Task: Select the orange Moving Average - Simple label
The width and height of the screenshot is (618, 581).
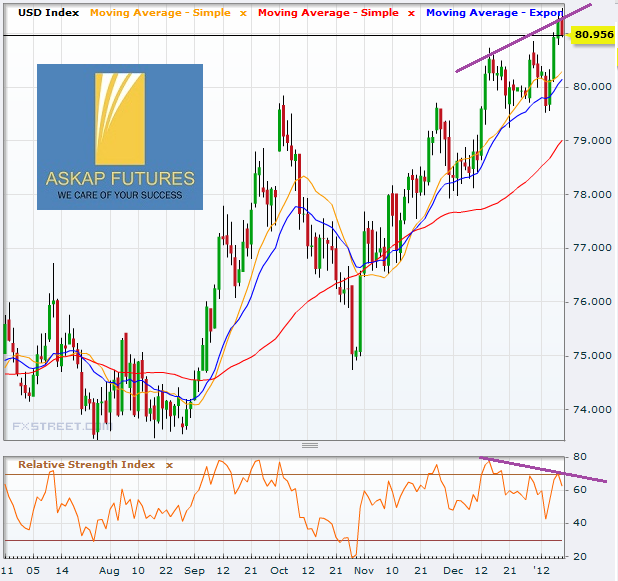Action: [x=161, y=13]
